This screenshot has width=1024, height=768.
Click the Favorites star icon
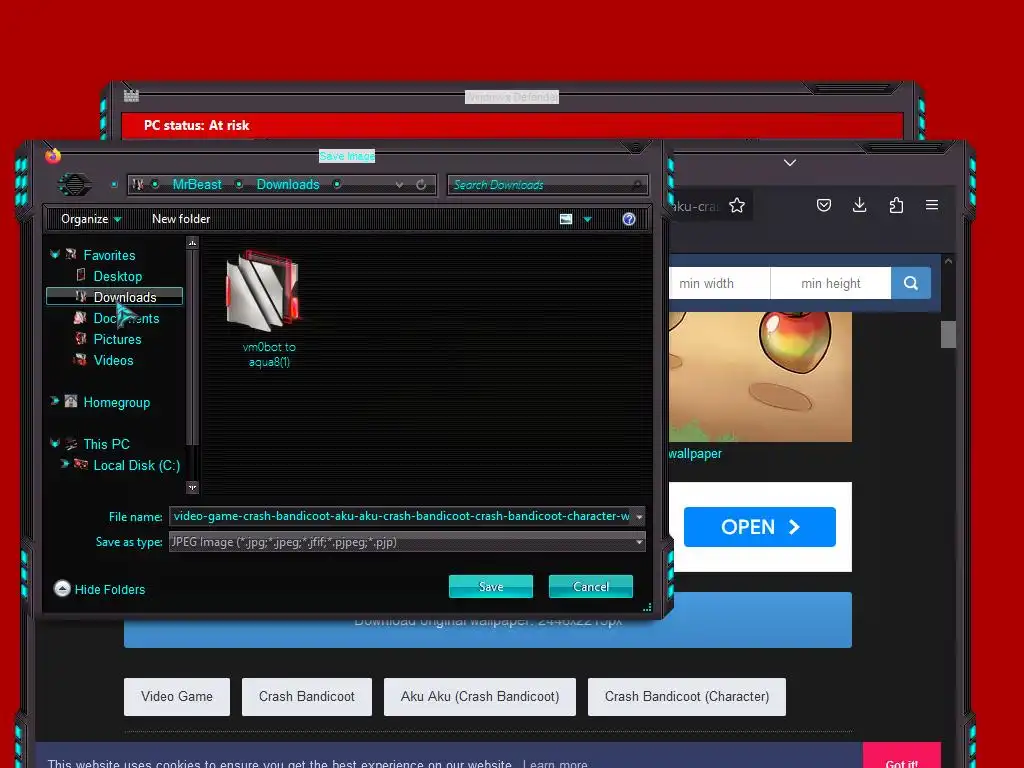pos(71,255)
